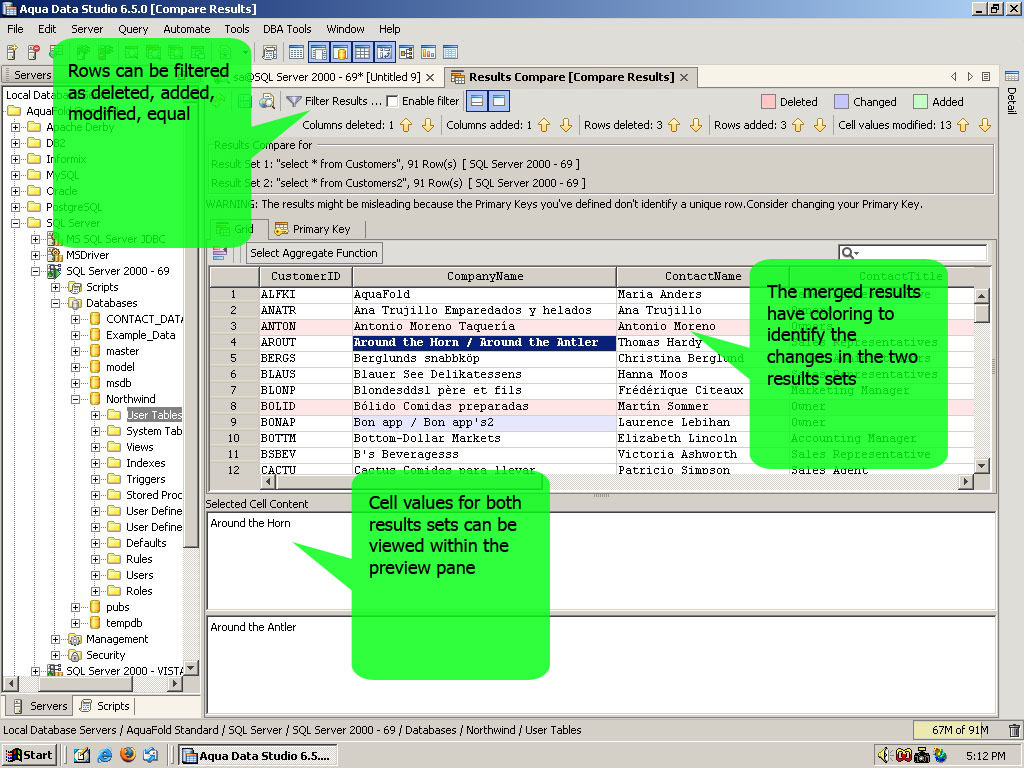Toggle the pressed grid view toolbar button
Viewport: 1024px width, 768px height.
pyautogui.click(x=362, y=52)
